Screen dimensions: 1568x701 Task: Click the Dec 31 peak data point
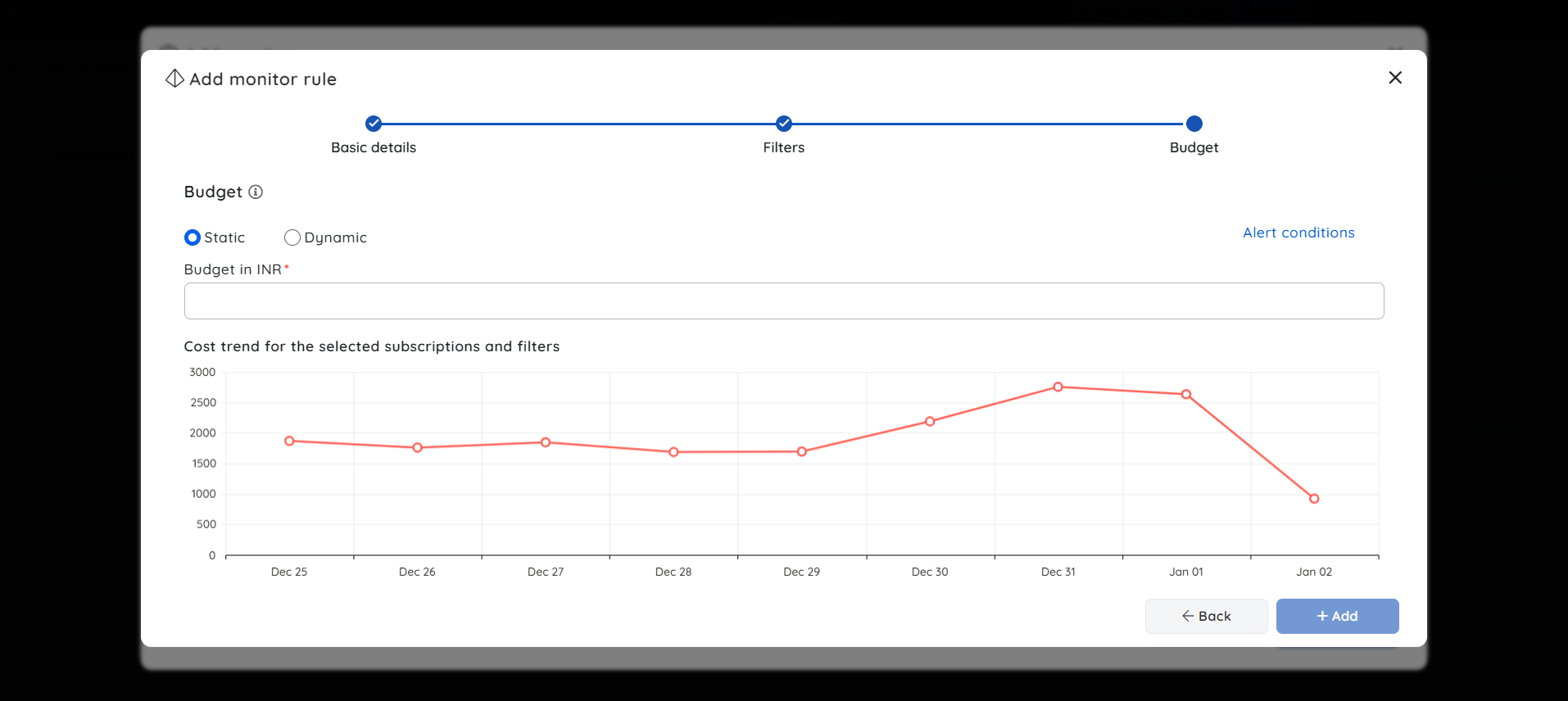(1058, 387)
